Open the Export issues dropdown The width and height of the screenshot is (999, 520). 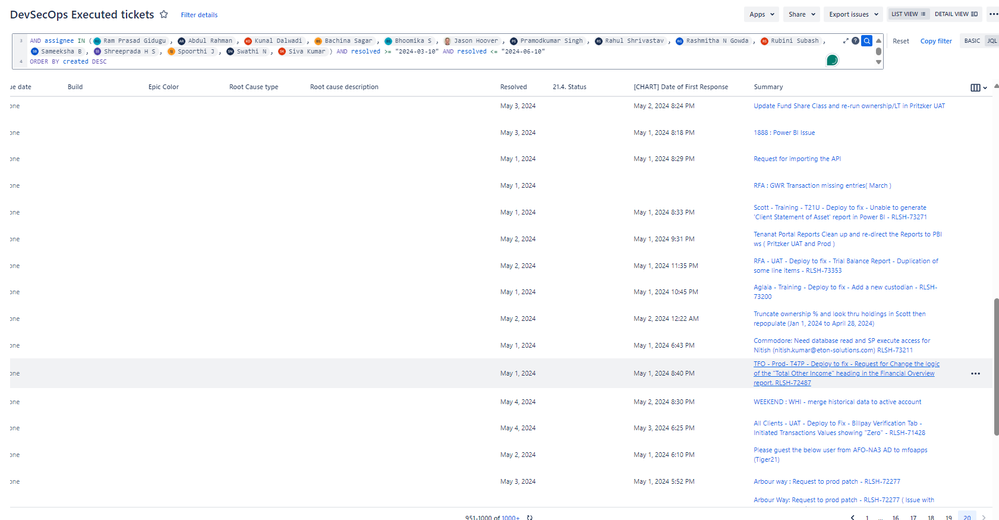pos(854,14)
